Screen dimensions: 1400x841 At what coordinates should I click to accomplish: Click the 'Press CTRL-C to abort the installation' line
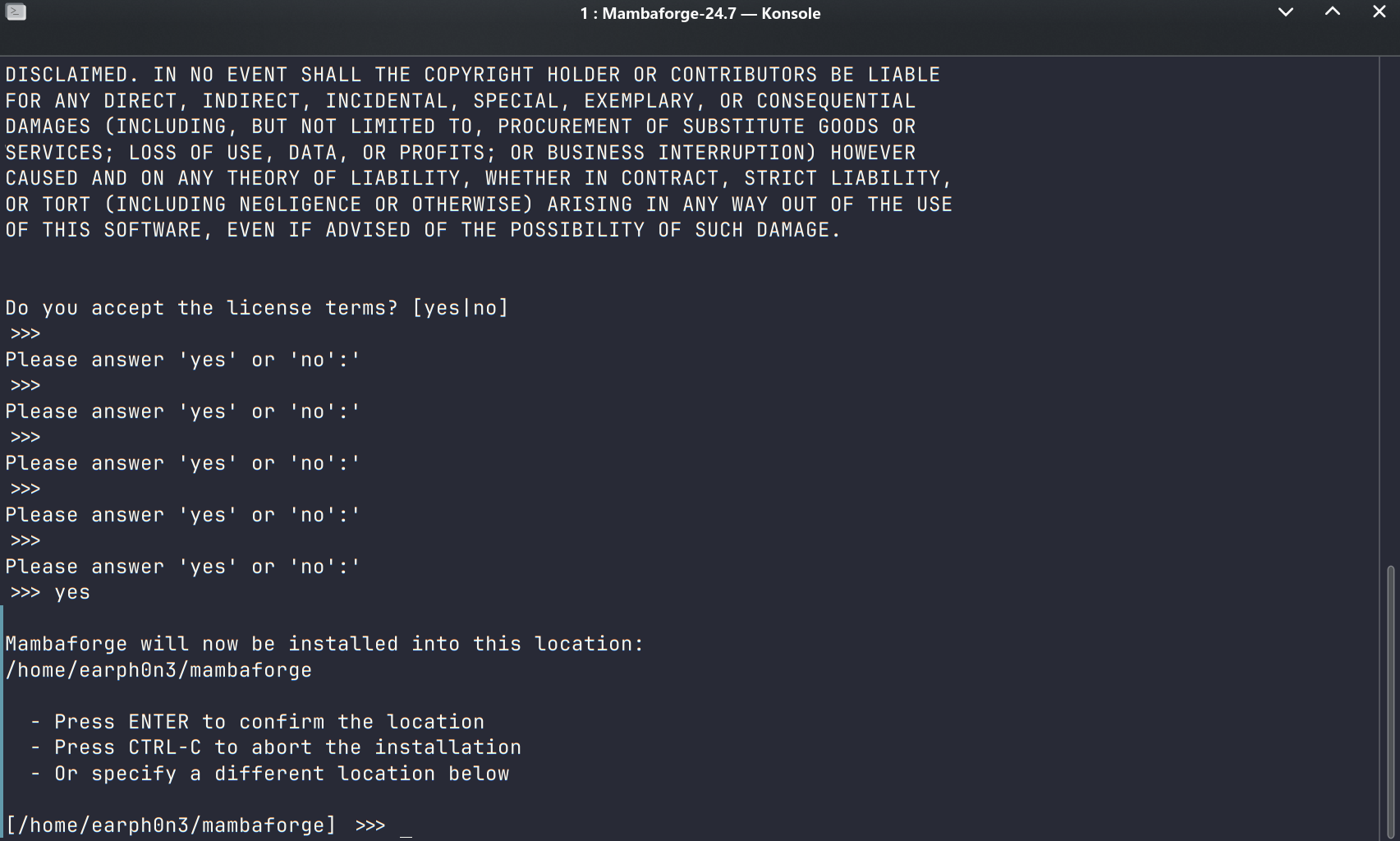click(x=276, y=747)
